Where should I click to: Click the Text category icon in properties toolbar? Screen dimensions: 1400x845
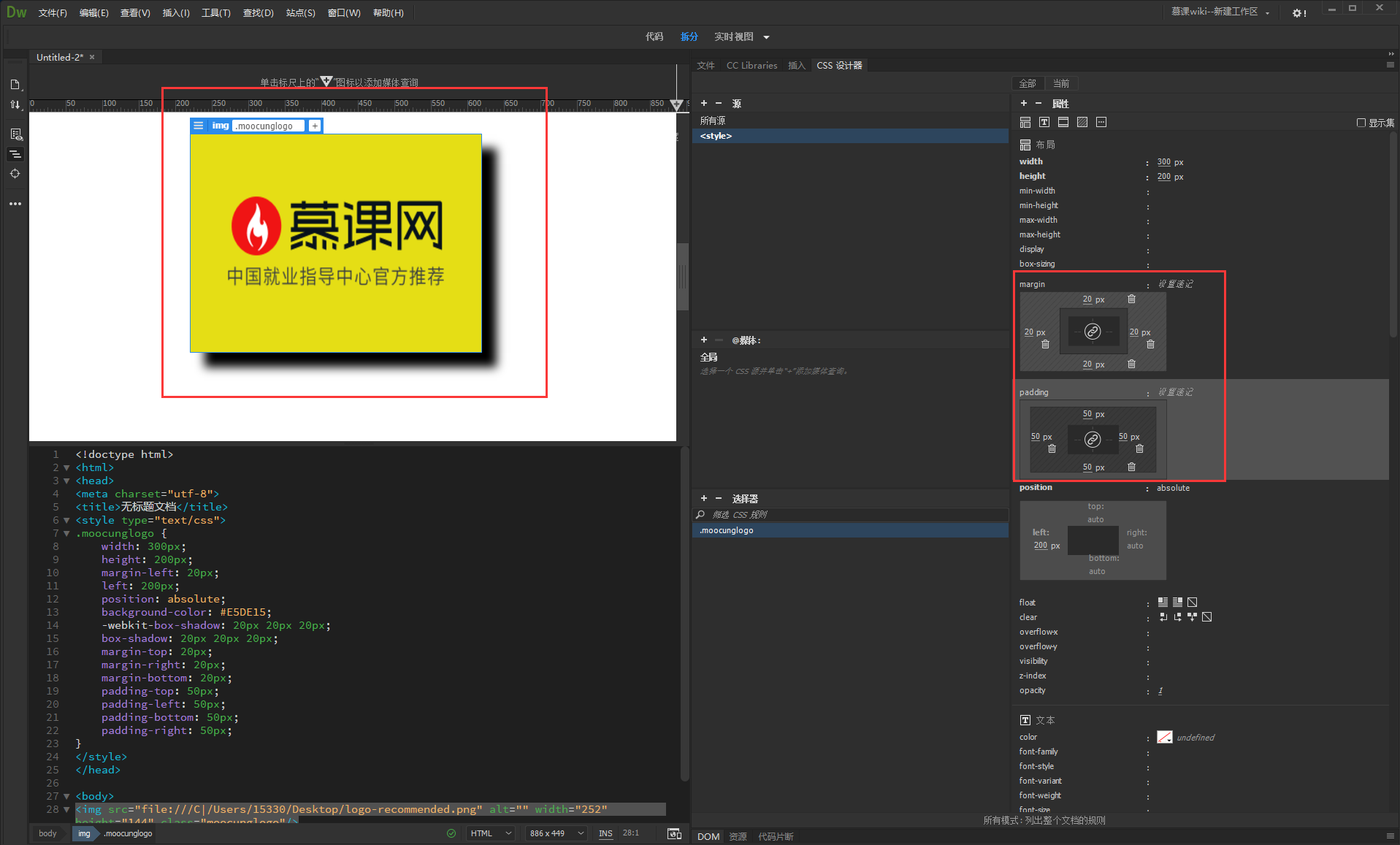[1044, 122]
